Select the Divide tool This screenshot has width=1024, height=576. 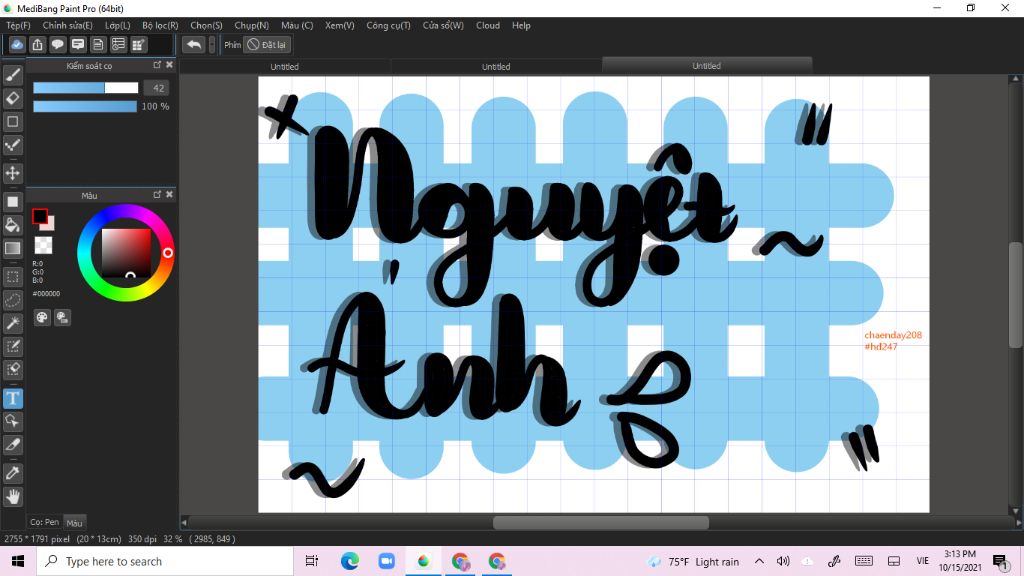pyautogui.click(x=12, y=445)
